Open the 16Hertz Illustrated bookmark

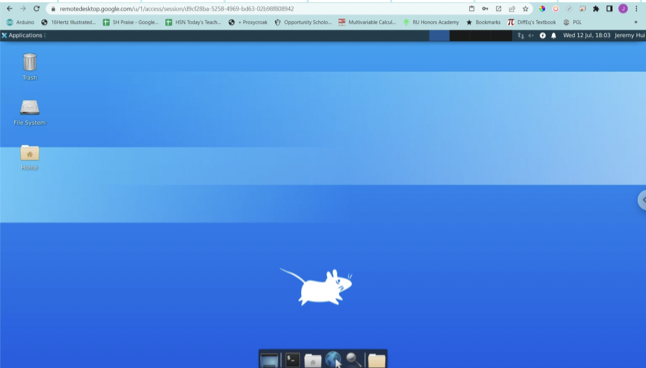pyautogui.click(x=68, y=22)
